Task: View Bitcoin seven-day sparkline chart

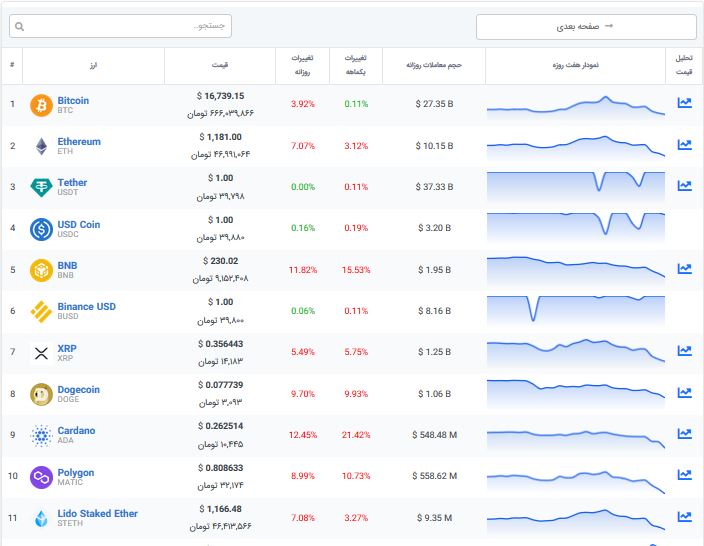Action: [576, 108]
